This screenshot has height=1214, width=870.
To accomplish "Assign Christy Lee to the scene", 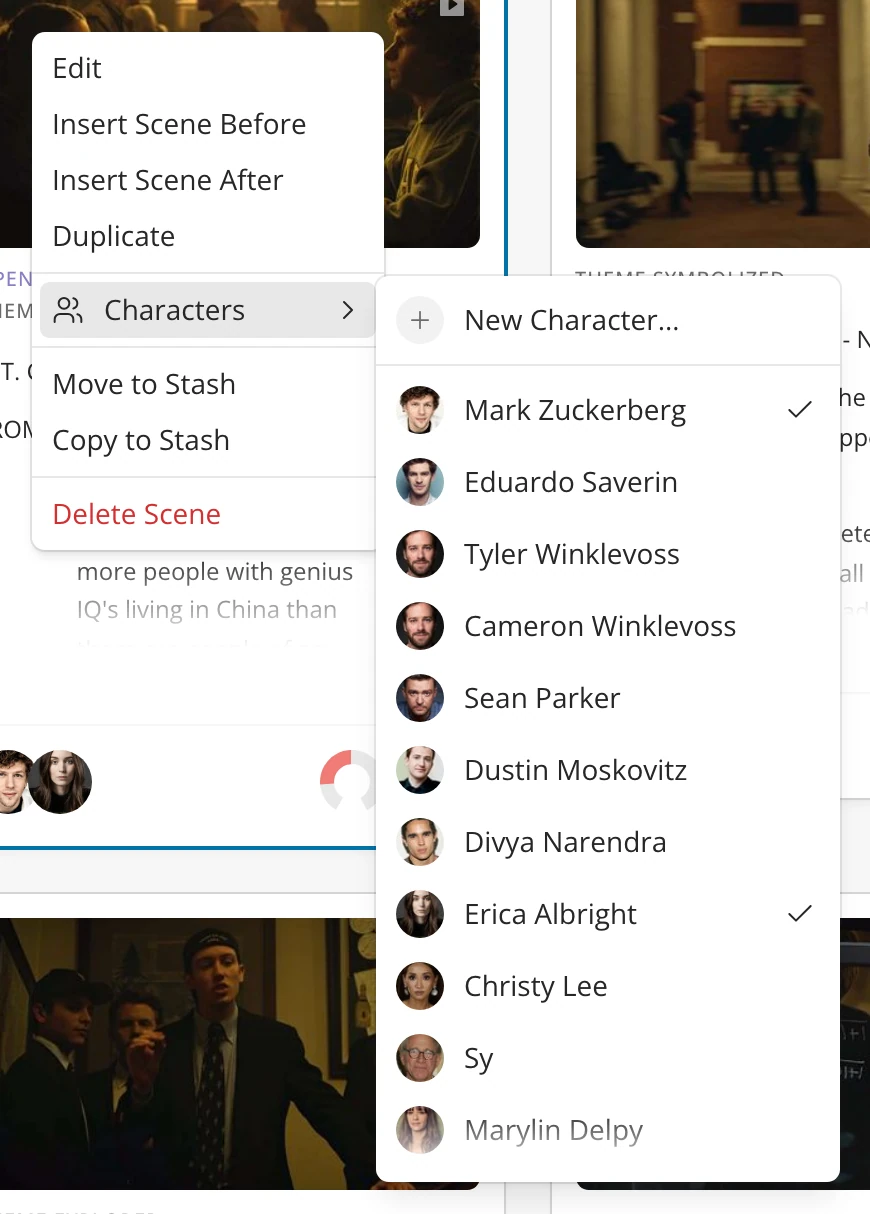I will 608,986.
